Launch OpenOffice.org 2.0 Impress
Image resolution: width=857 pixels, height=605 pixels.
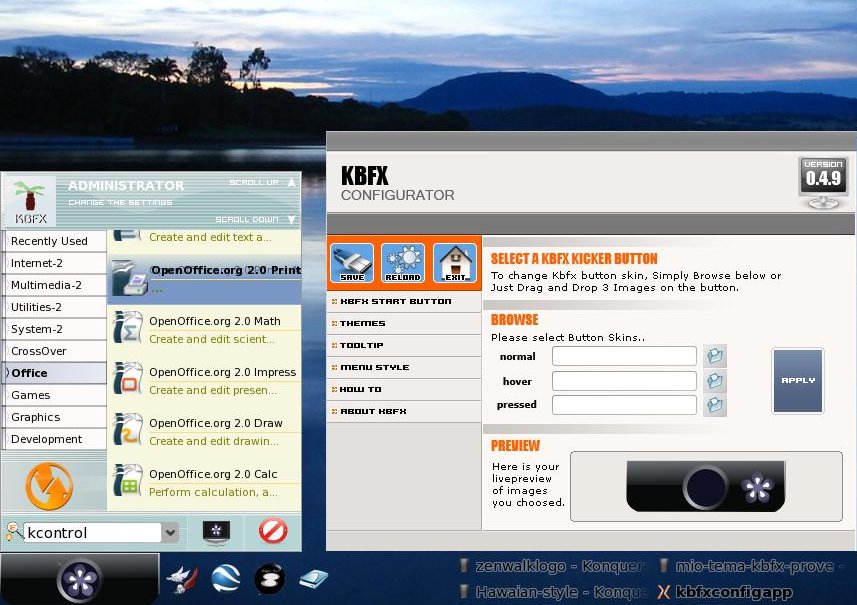(x=204, y=380)
